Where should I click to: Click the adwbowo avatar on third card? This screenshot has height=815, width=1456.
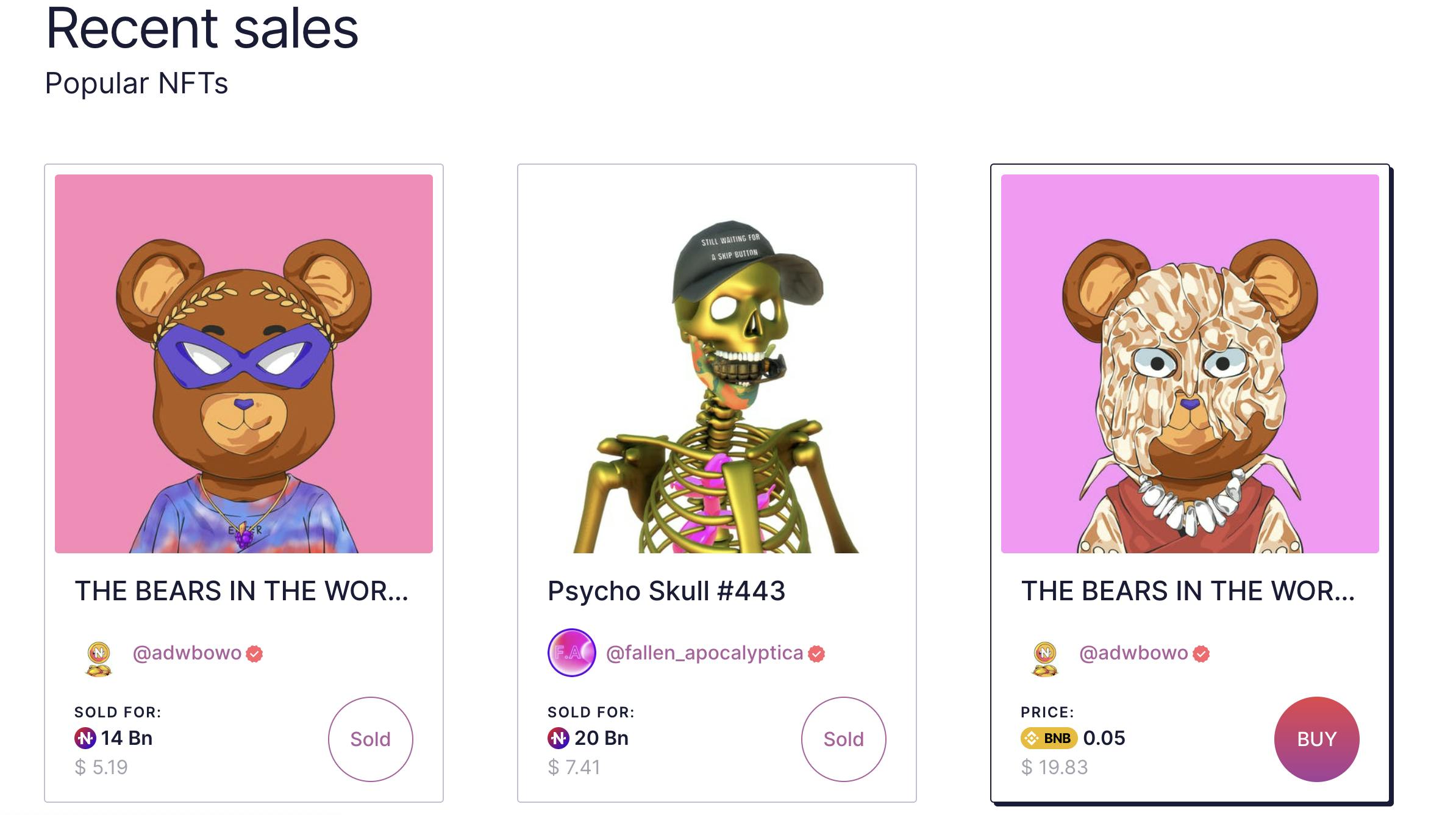pyautogui.click(x=1045, y=659)
